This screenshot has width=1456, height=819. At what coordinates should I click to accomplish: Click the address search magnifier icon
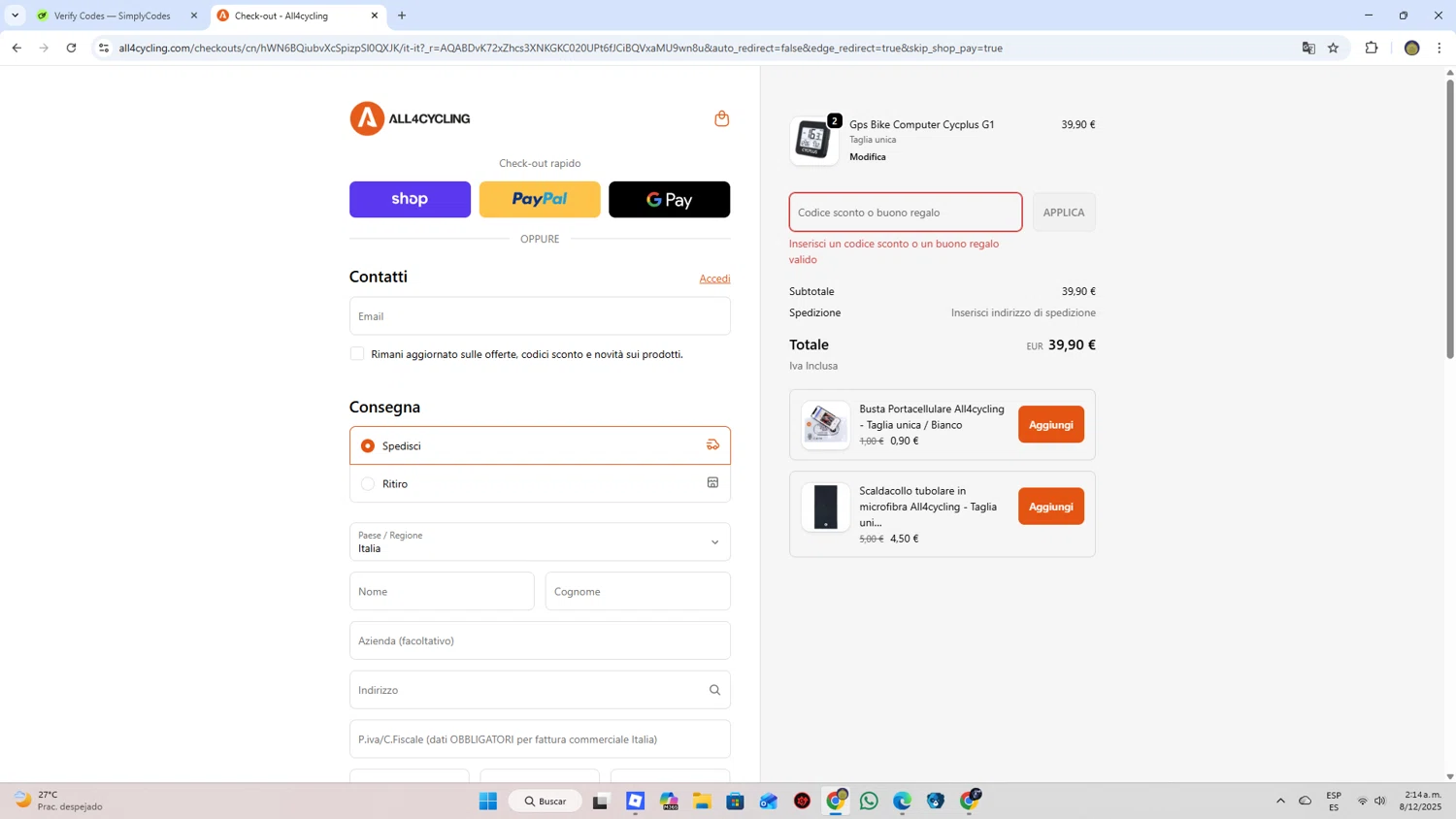(x=714, y=690)
